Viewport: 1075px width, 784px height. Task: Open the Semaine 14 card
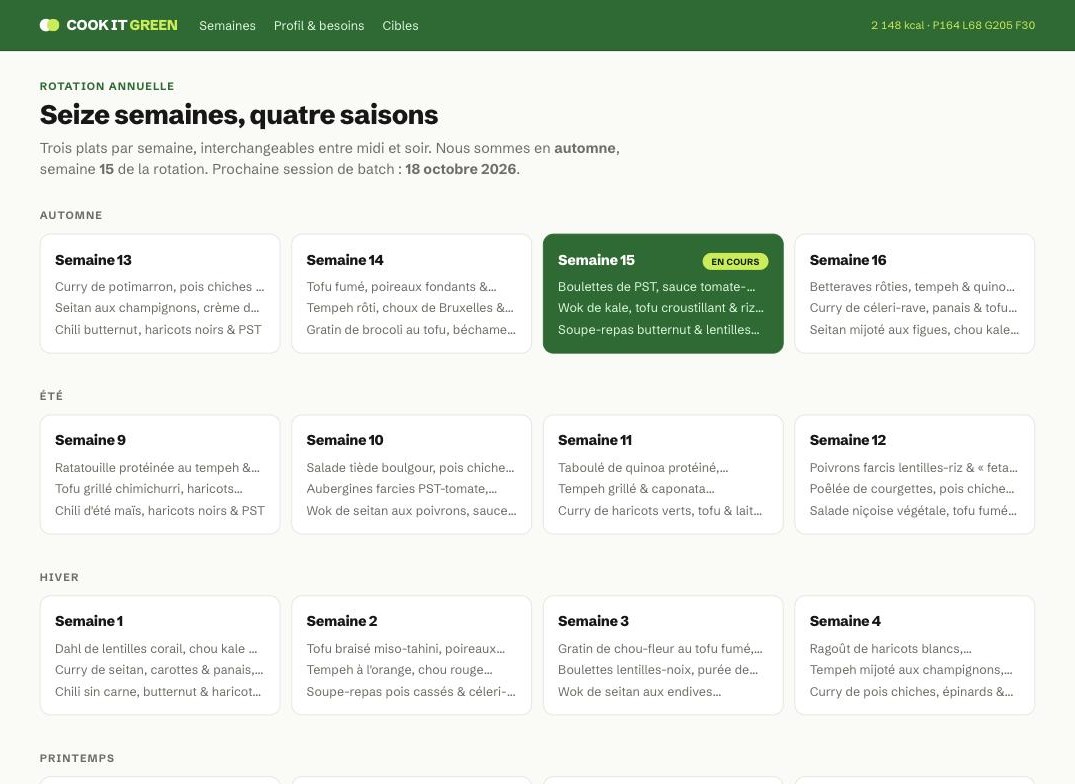point(411,293)
